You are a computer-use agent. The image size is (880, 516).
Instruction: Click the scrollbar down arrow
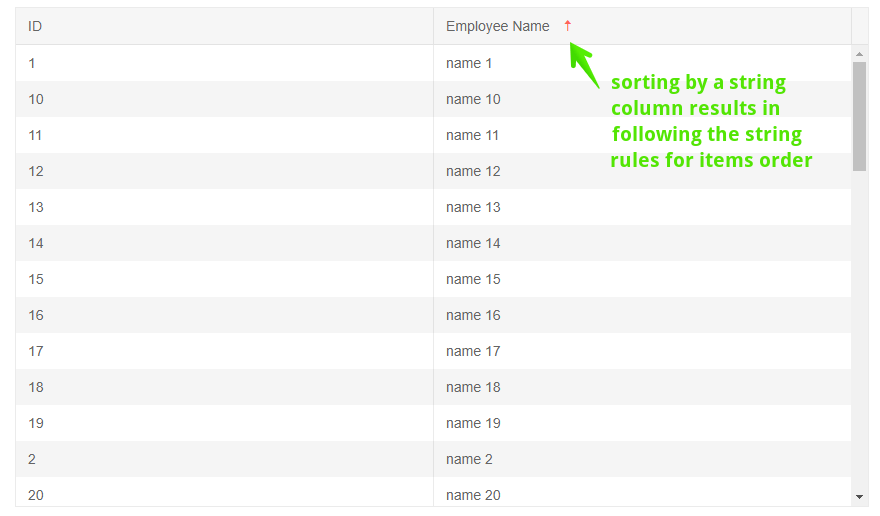pos(859,496)
